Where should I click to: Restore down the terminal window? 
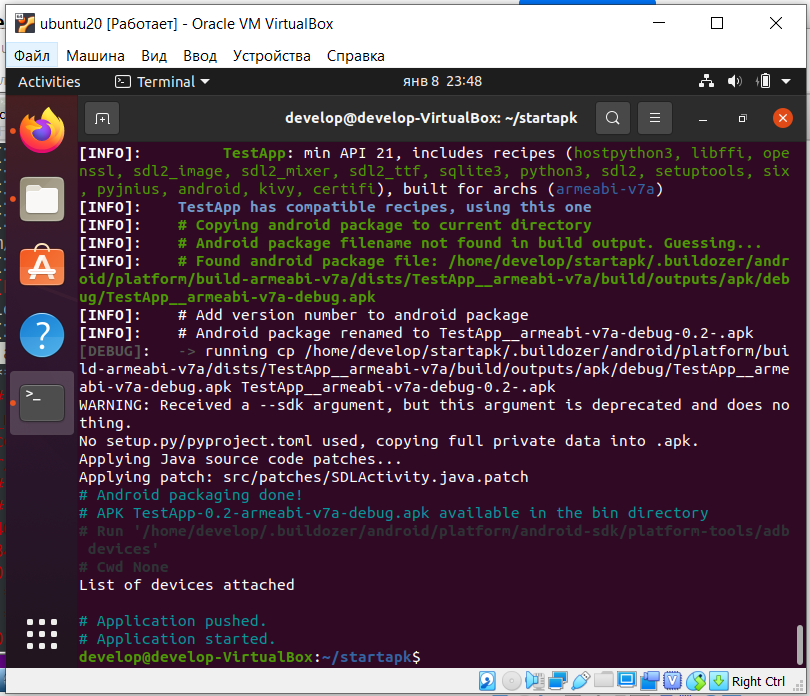pos(743,118)
